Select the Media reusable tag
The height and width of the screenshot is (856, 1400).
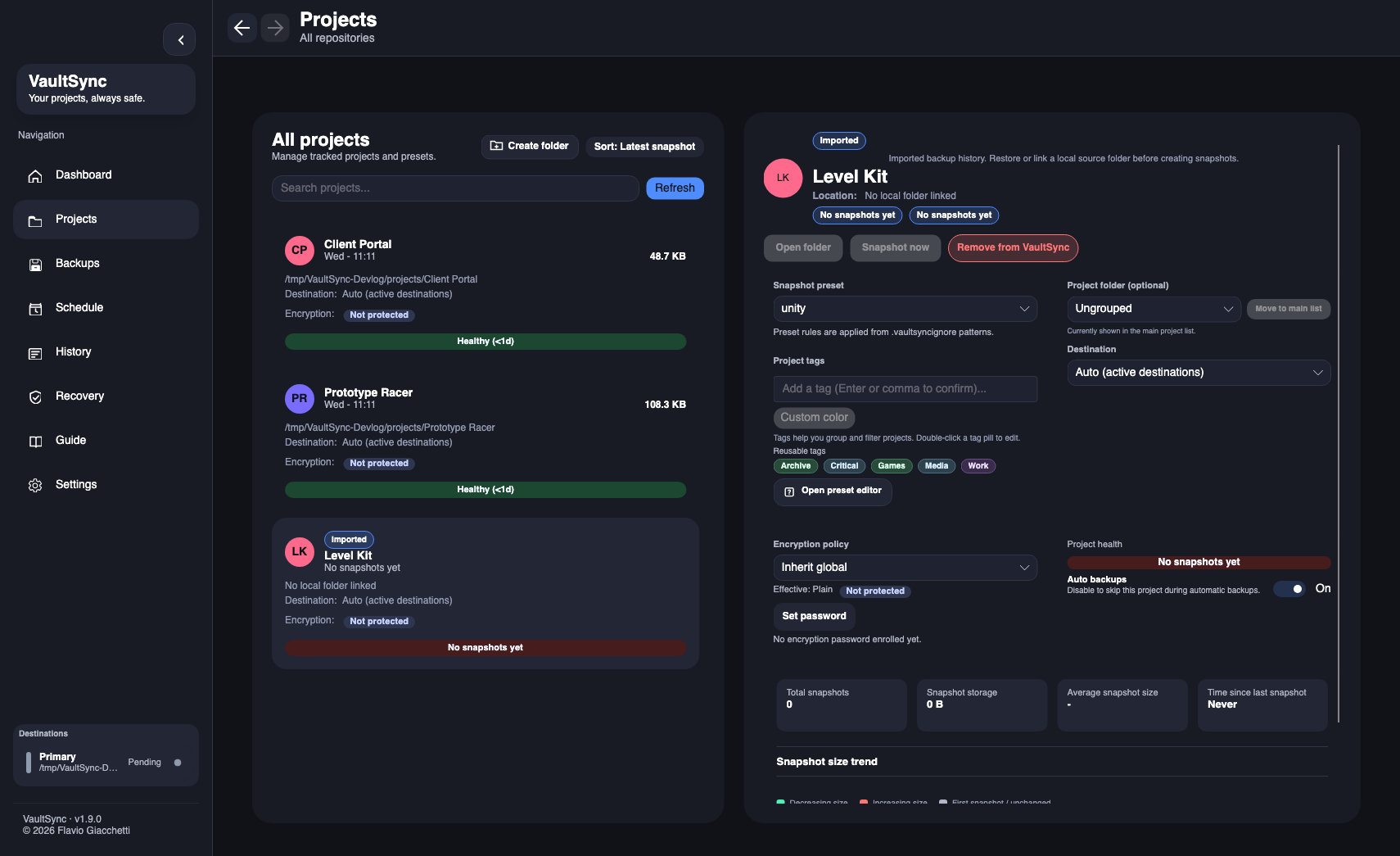936,466
